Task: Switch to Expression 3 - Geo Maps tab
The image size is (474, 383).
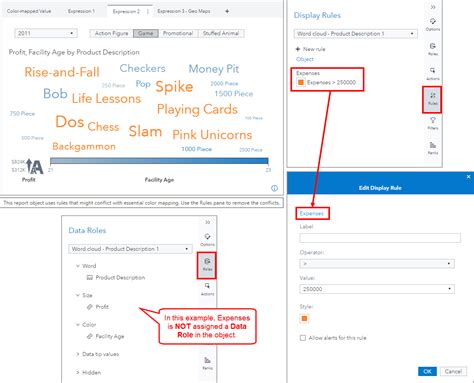Action: [x=184, y=11]
